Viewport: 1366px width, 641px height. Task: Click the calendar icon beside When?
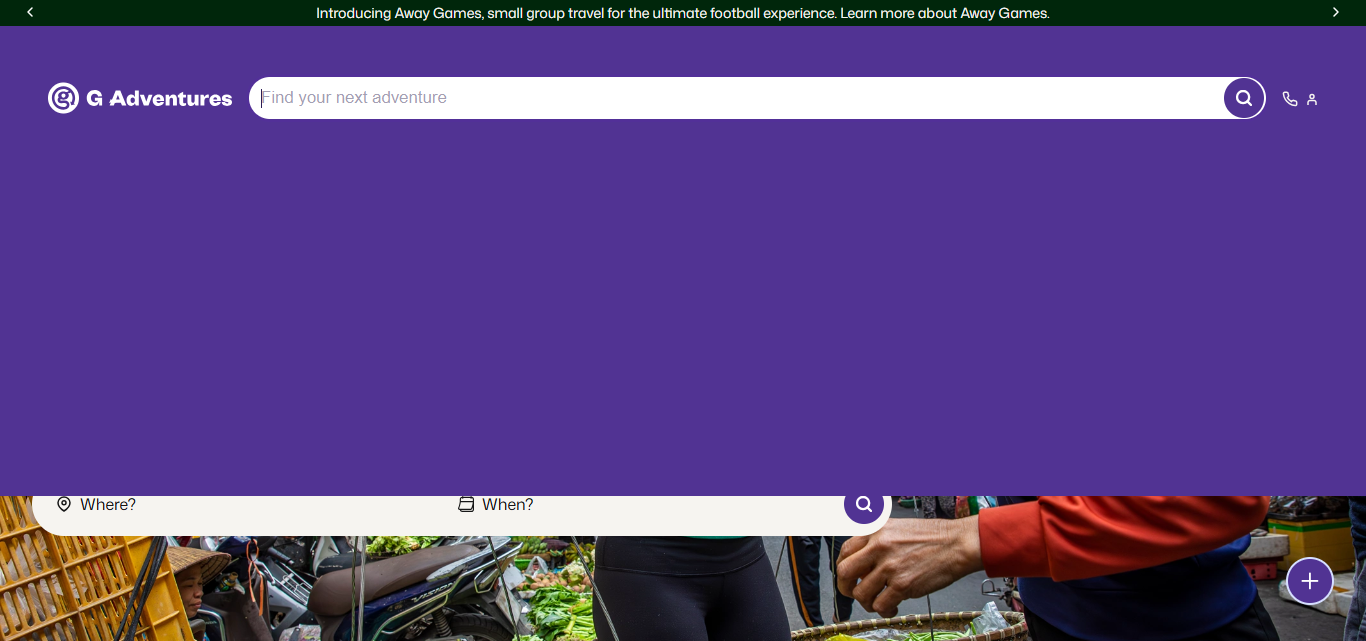tap(466, 504)
